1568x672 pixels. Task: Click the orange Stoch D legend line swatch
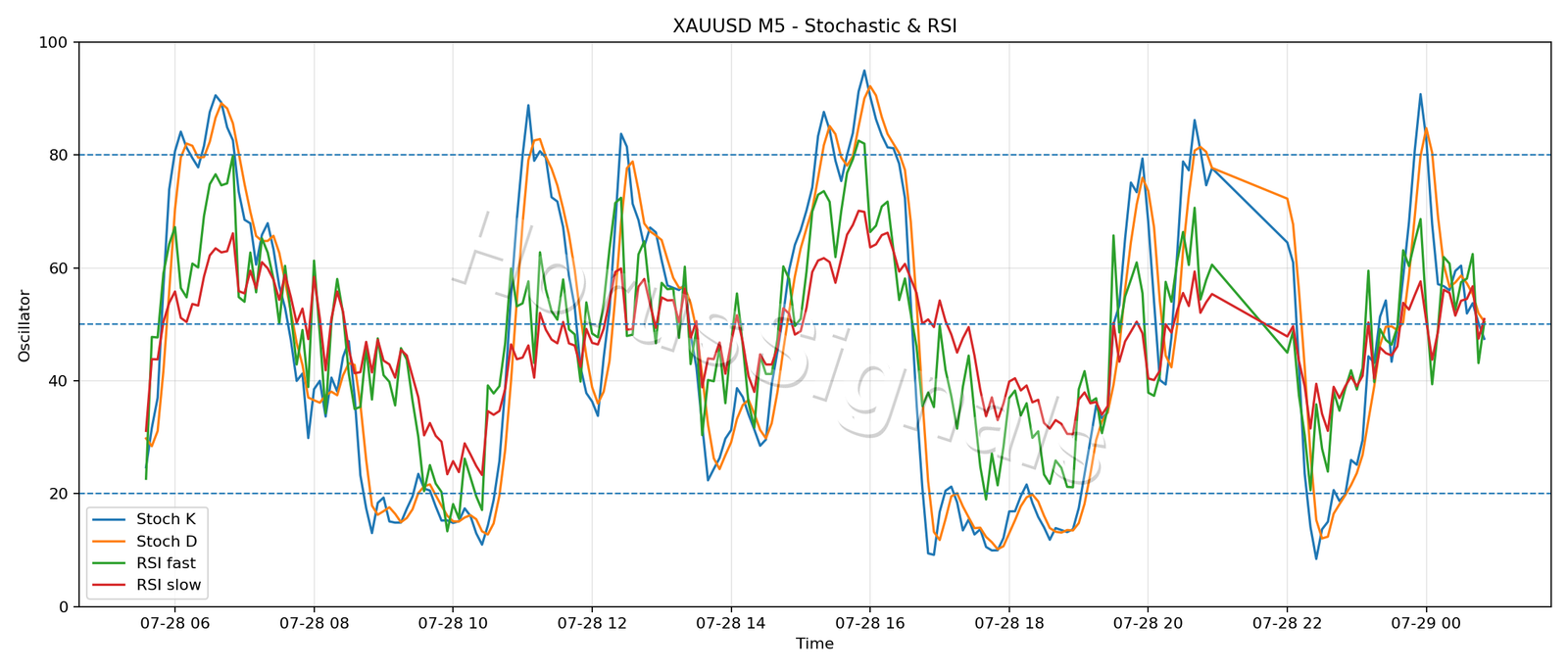click(x=110, y=542)
